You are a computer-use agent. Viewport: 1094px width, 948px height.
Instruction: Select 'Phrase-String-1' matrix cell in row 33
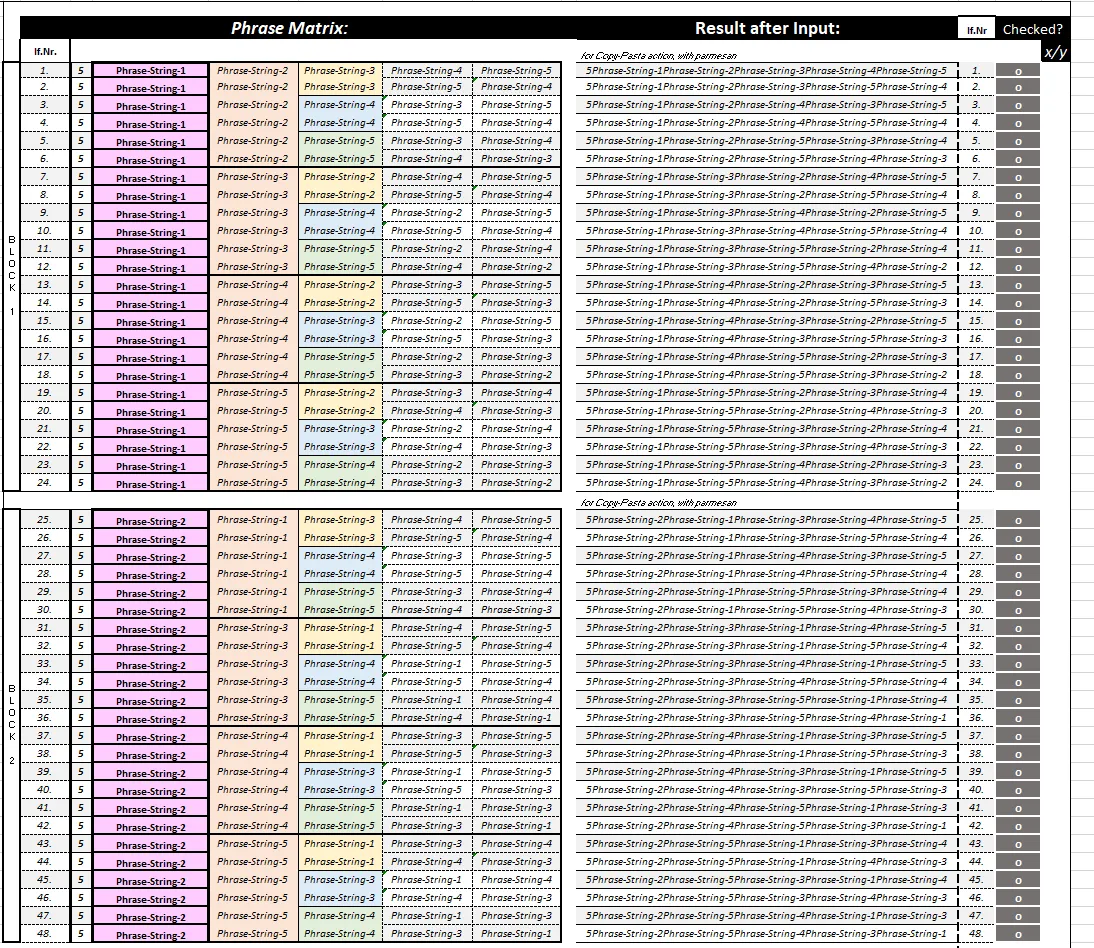(426, 664)
